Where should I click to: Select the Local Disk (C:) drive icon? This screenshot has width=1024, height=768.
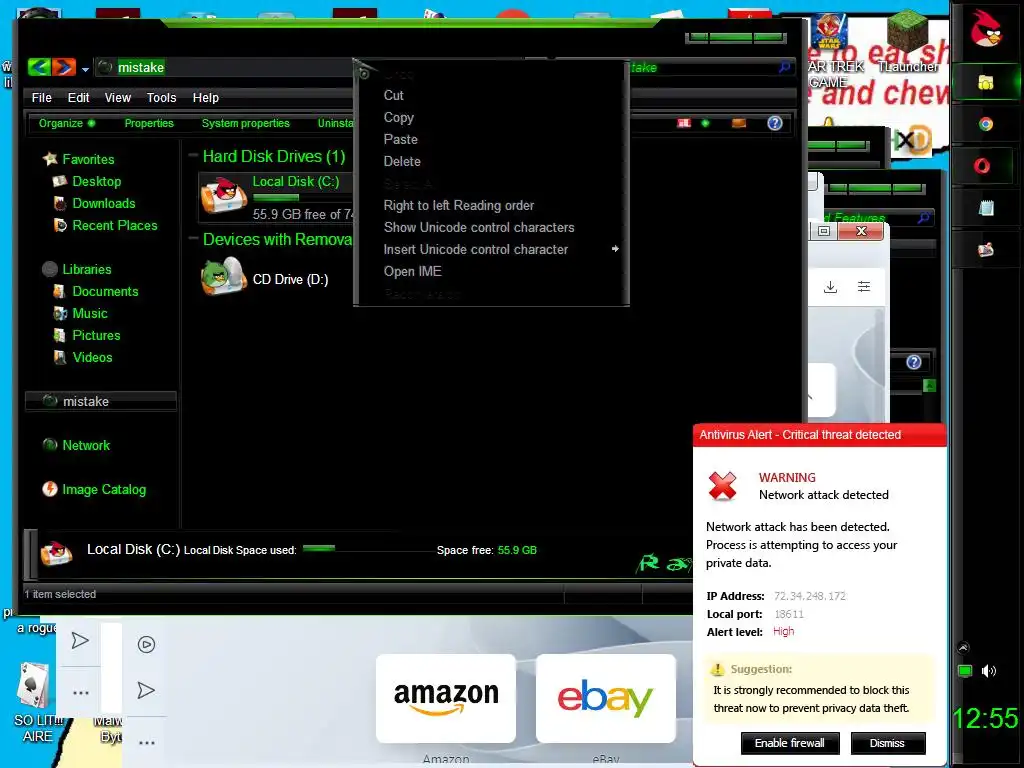(x=223, y=195)
